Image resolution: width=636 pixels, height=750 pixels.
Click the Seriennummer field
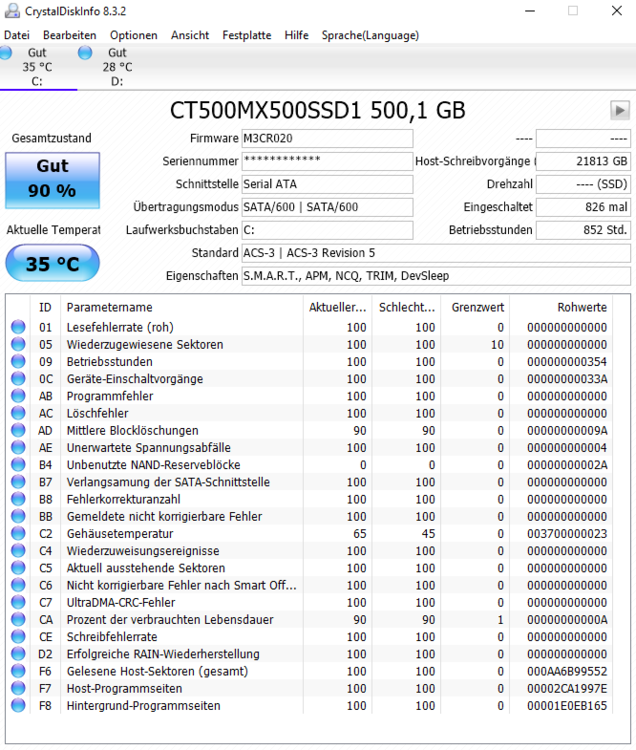pos(327,161)
